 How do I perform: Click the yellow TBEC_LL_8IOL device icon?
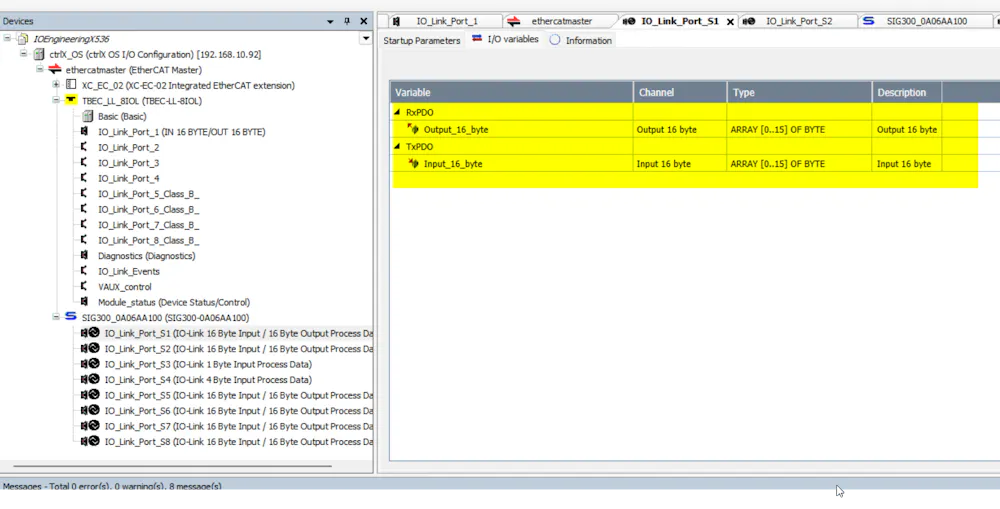71,100
